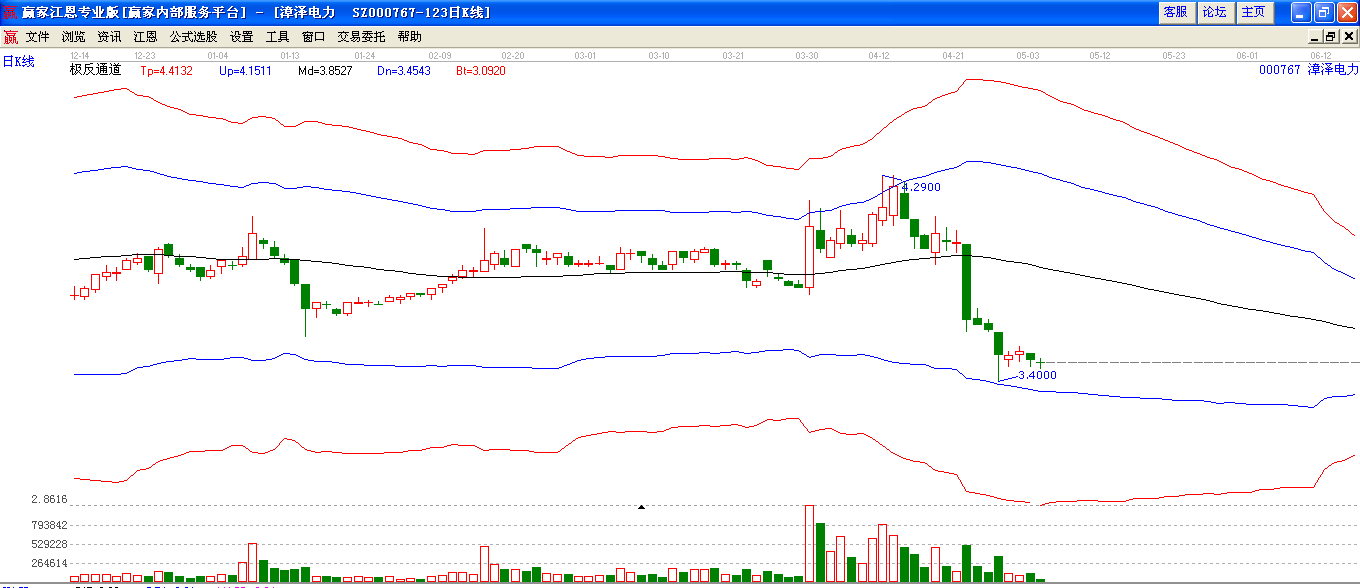Open the 浏览 menu

point(74,37)
